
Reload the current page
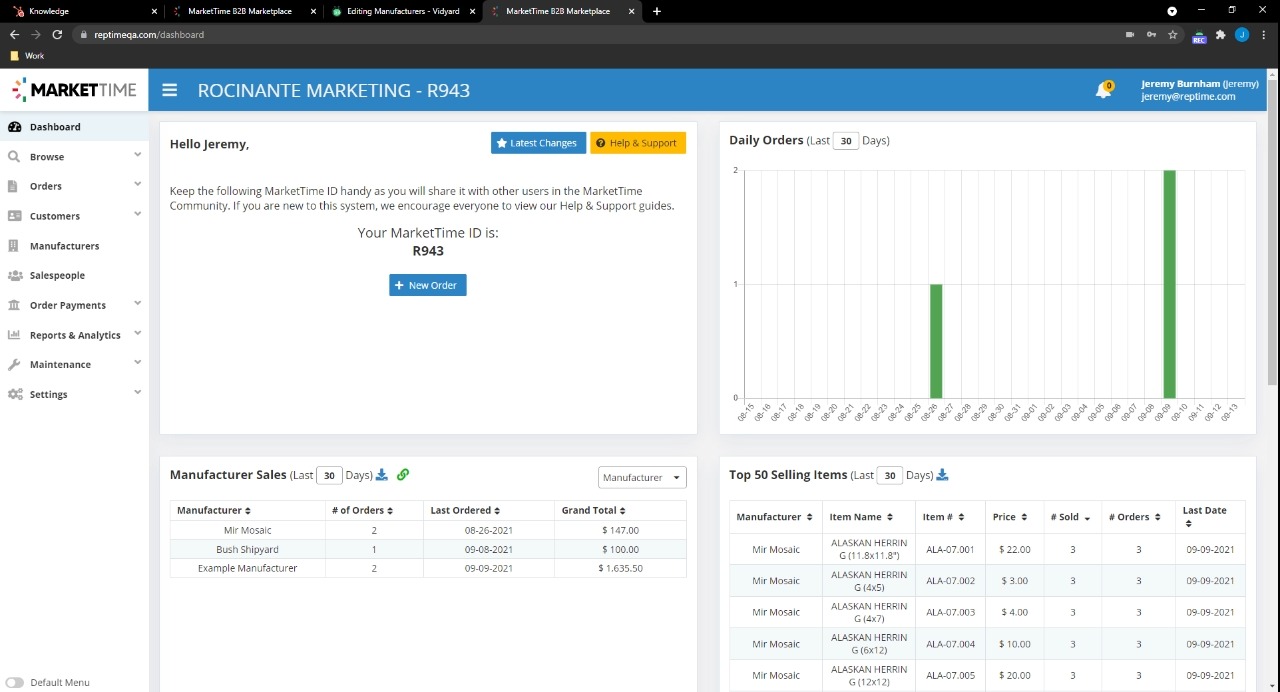(x=57, y=34)
